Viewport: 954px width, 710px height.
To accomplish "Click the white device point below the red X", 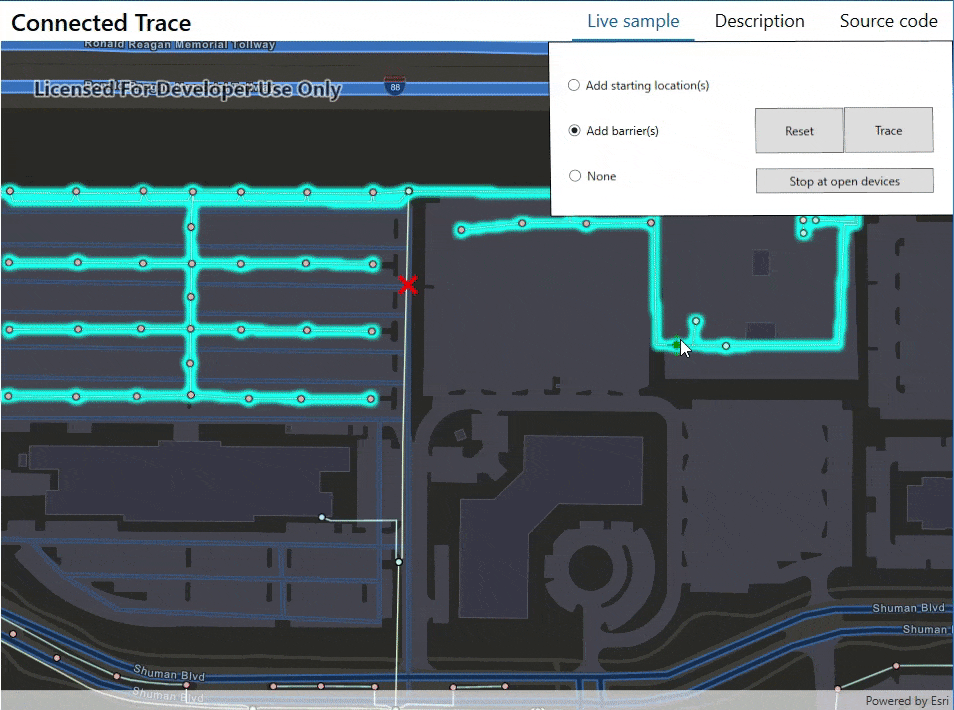I will tap(398, 562).
